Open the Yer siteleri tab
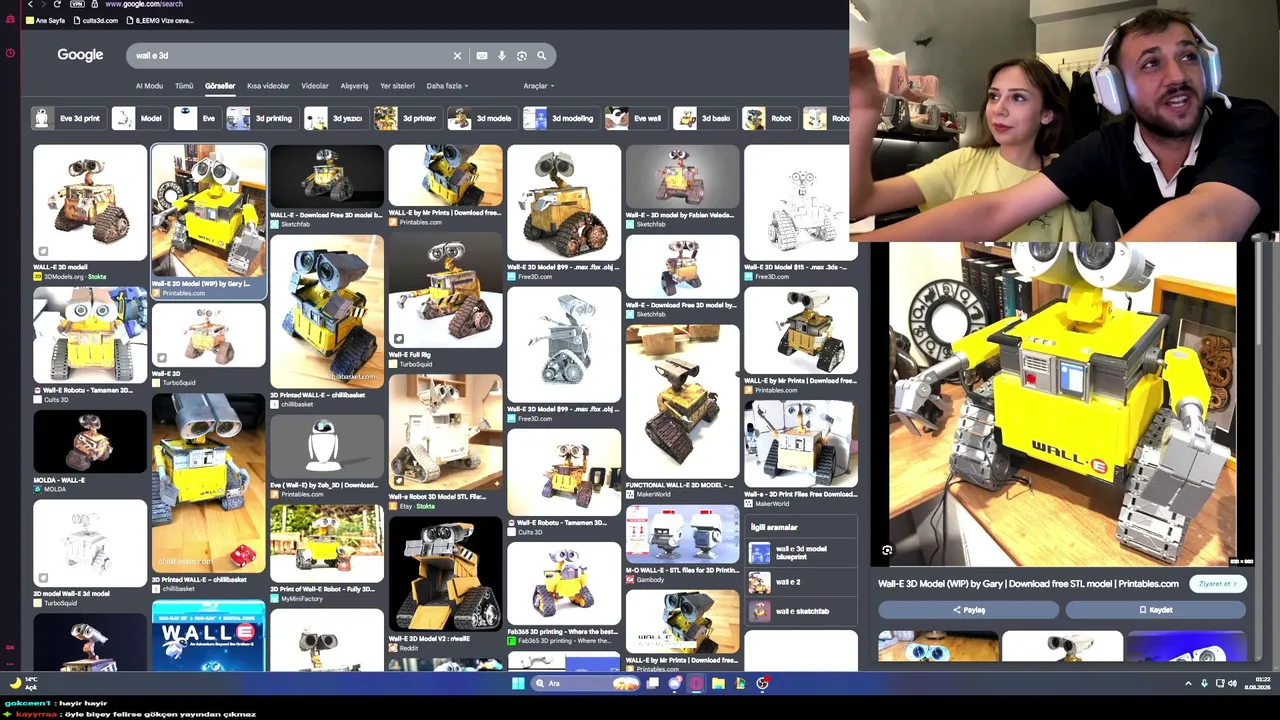The image size is (1280, 720). point(397,86)
